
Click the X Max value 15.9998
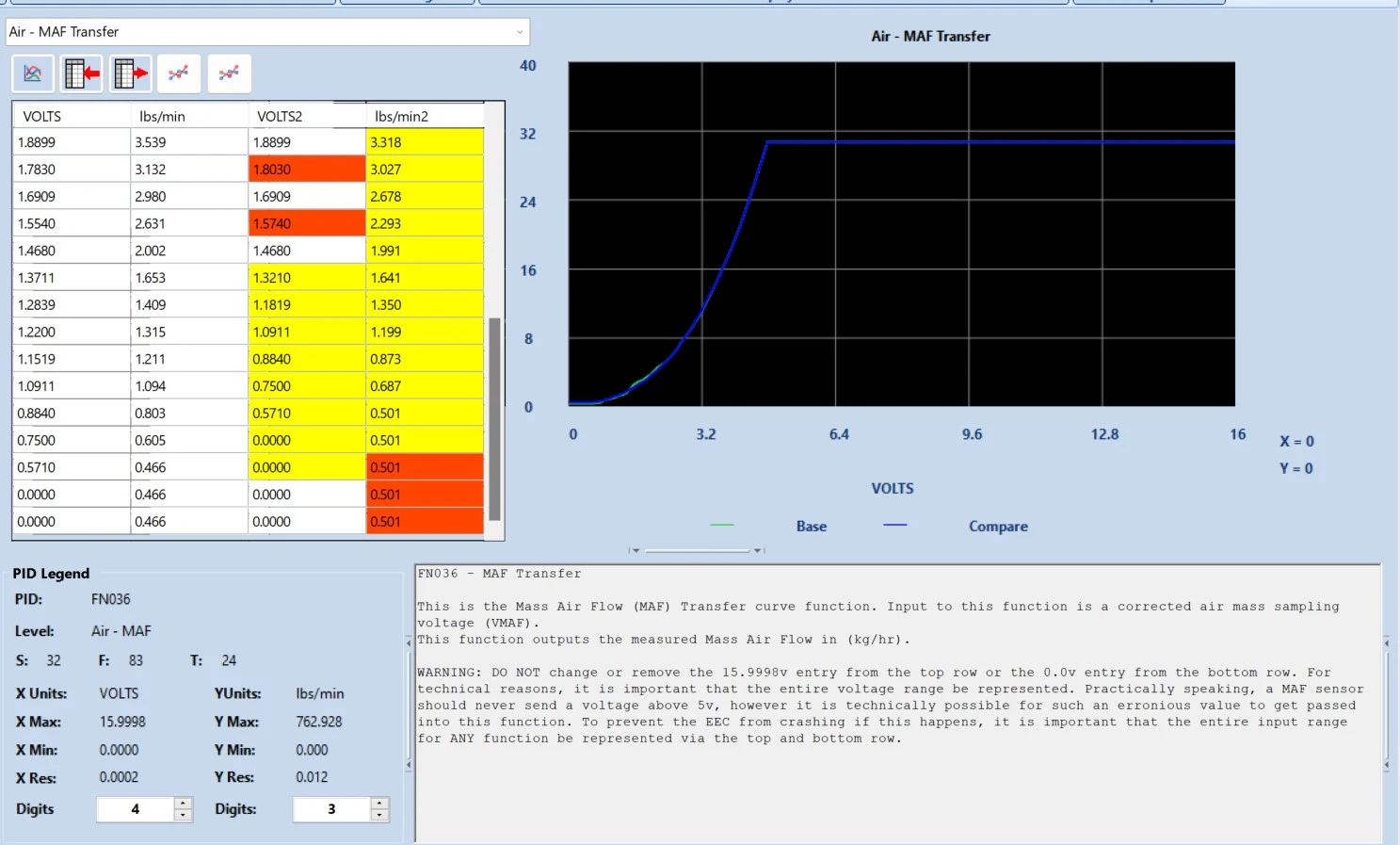click(x=122, y=722)
